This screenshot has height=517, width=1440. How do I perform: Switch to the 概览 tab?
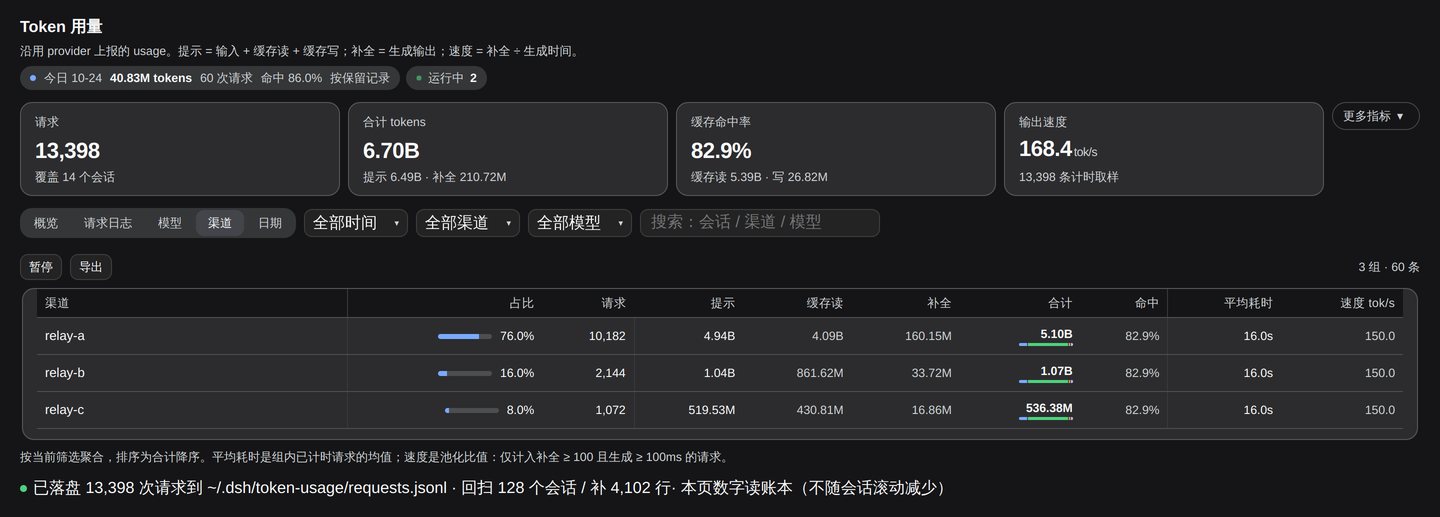point(46,223)
